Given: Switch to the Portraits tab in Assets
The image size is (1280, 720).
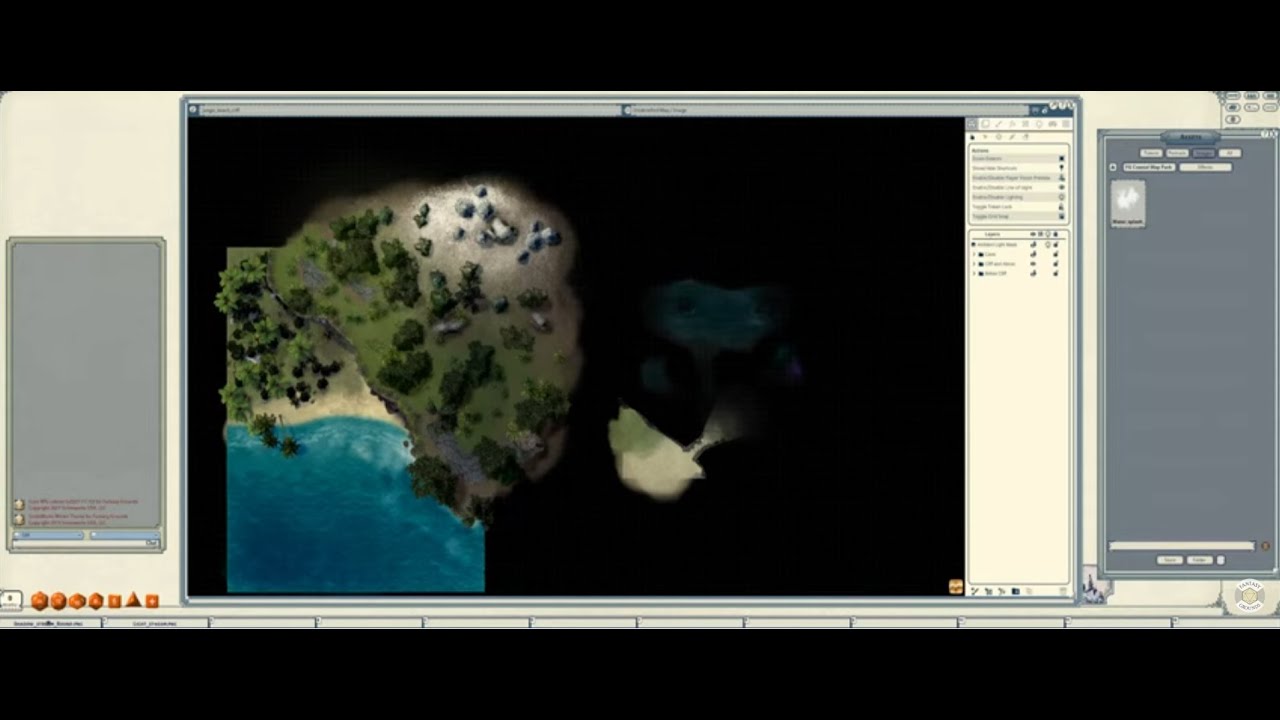Looking at the screenshot, I should click(1177, 153).
